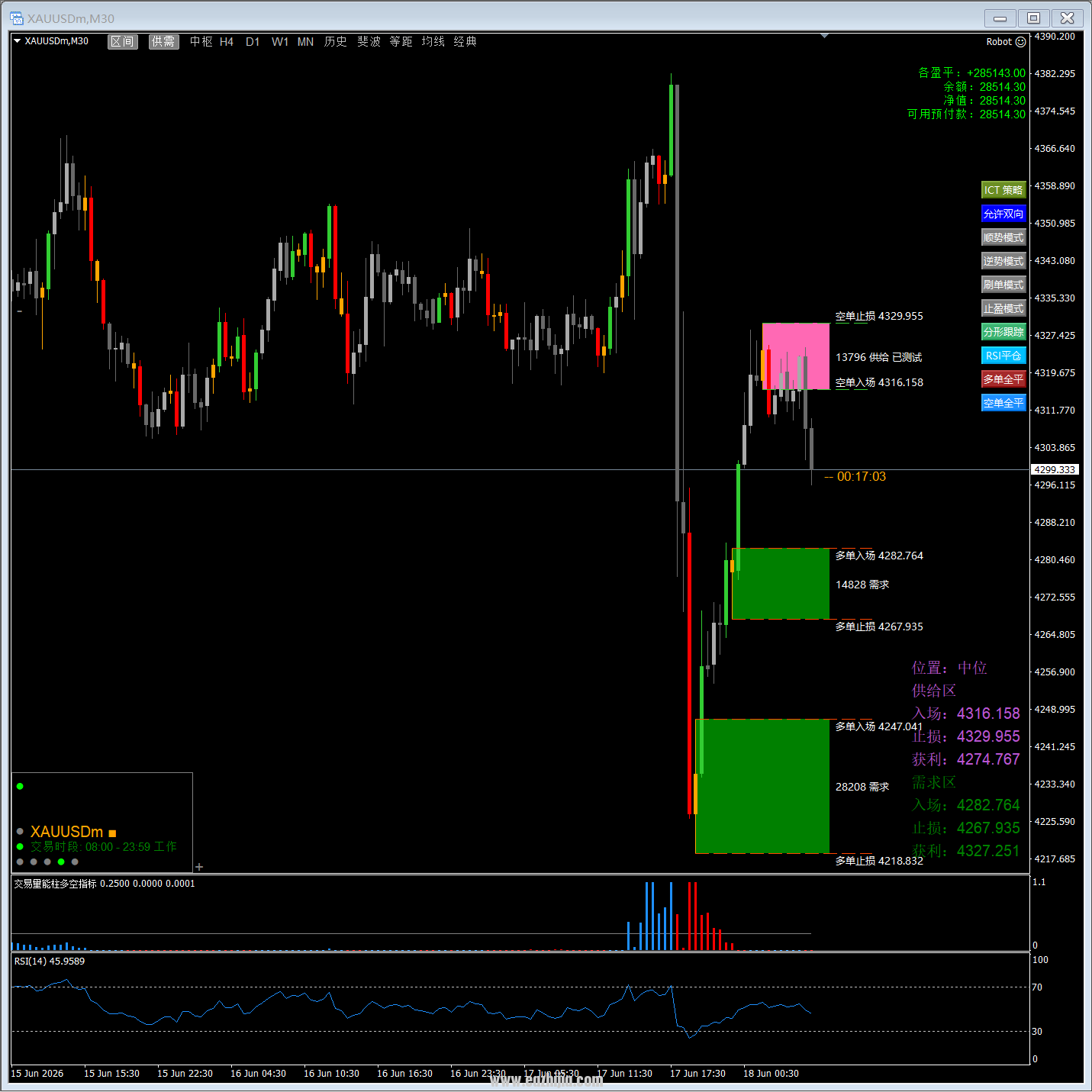Select the 经典 classic item
The image size is (1092, 1092).
pyautogui.click(x=465, y=42)
